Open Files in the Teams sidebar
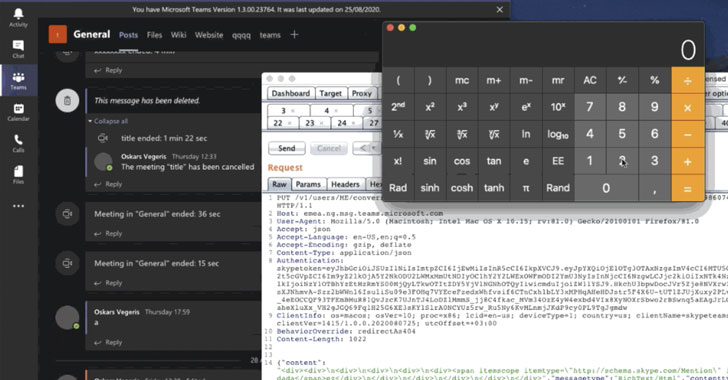This screenshot has height=380, width=728. click(x=18, y=175)
